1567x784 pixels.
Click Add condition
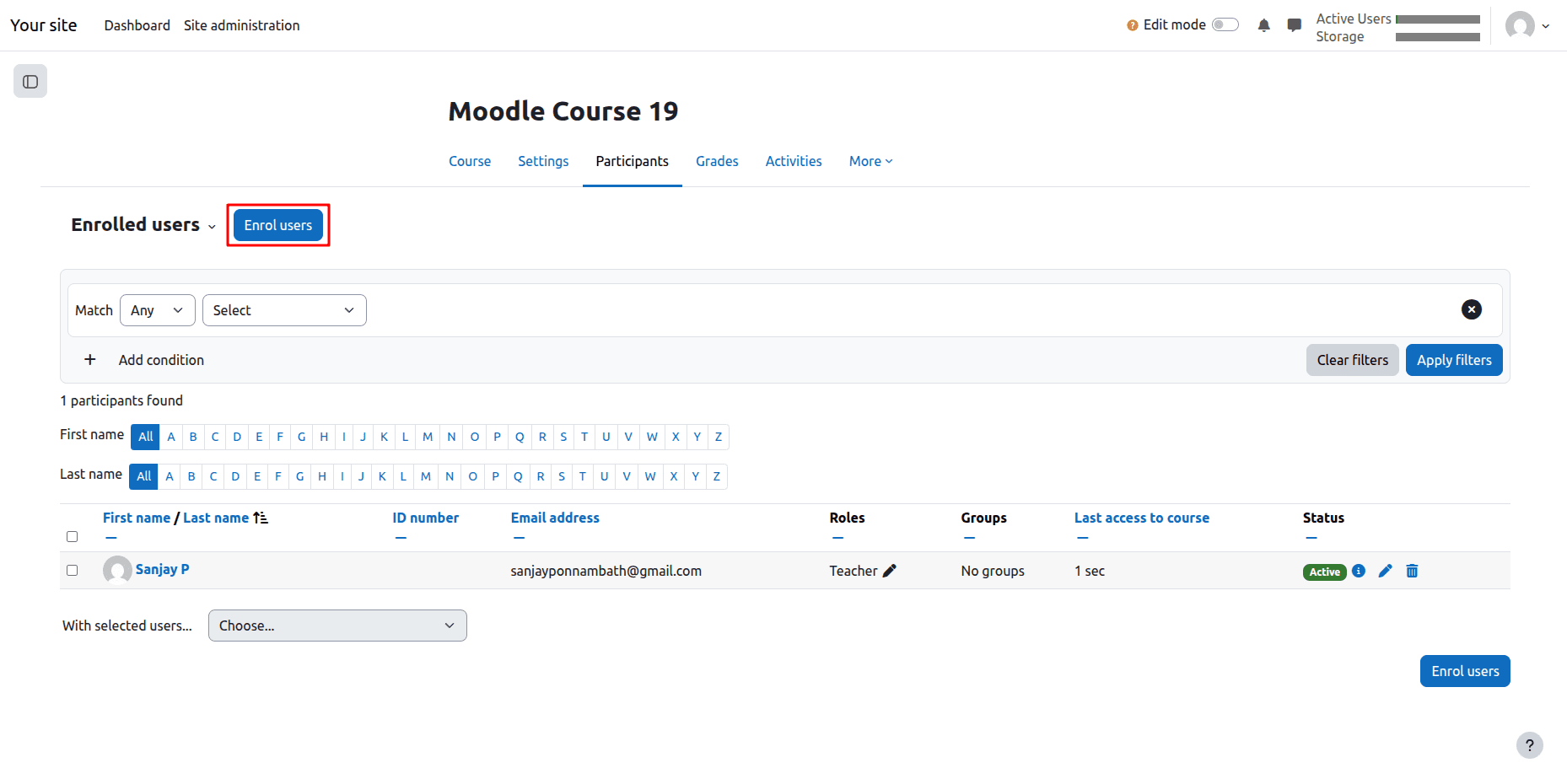click(x=161, y=360)
